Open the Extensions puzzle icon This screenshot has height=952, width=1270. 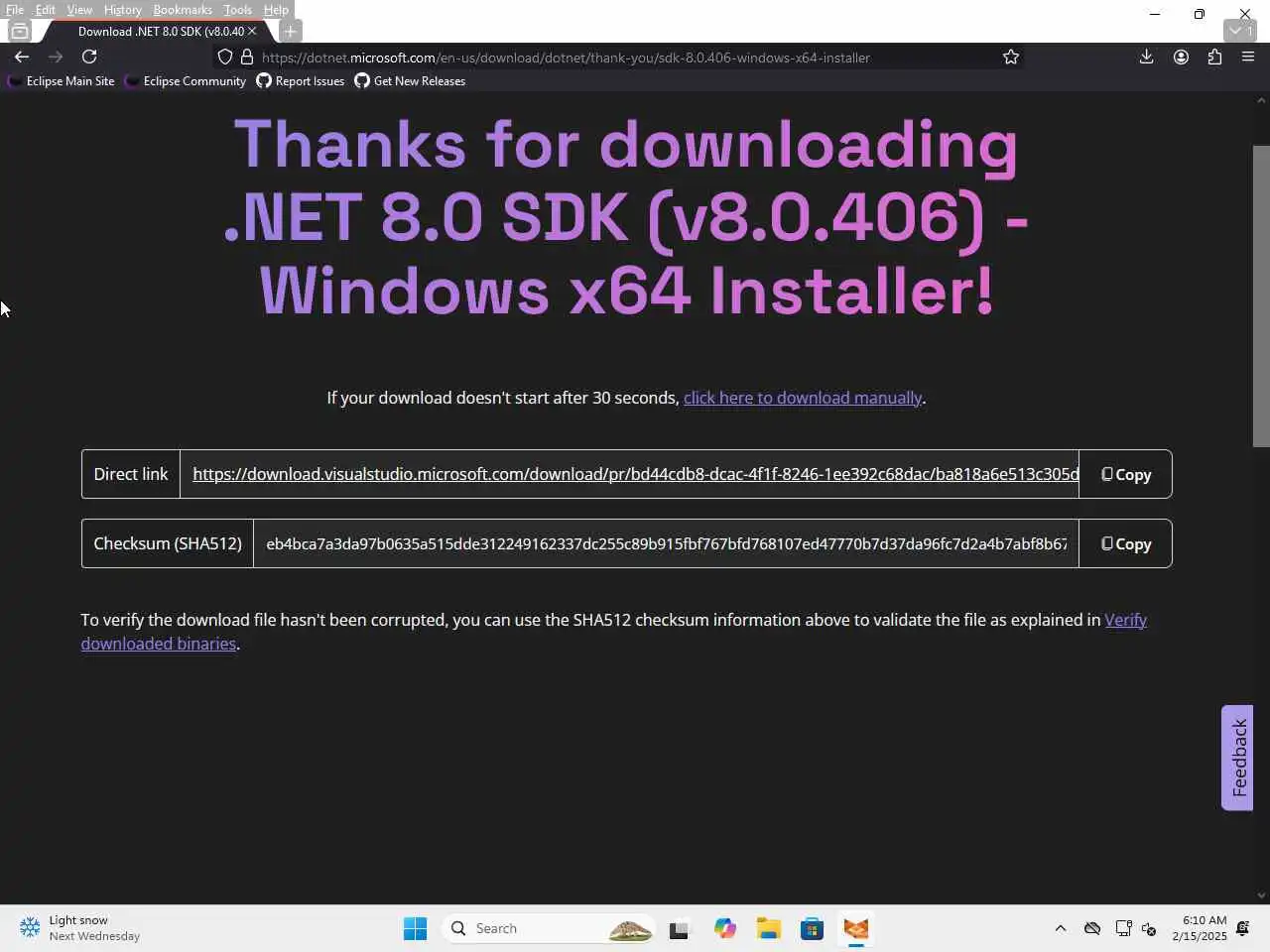[1214, 57]
